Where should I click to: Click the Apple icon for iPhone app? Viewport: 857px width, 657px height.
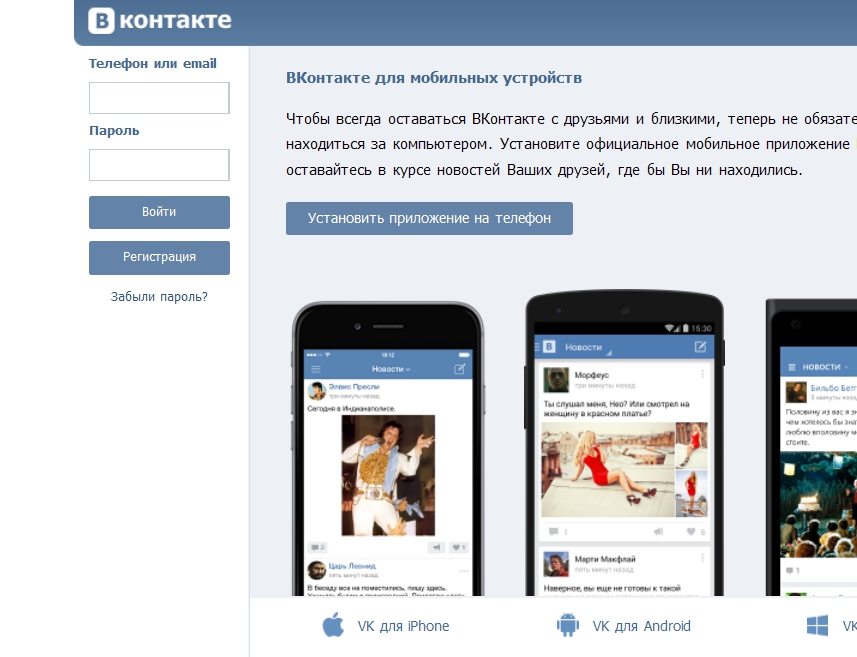tap(333, 625)
